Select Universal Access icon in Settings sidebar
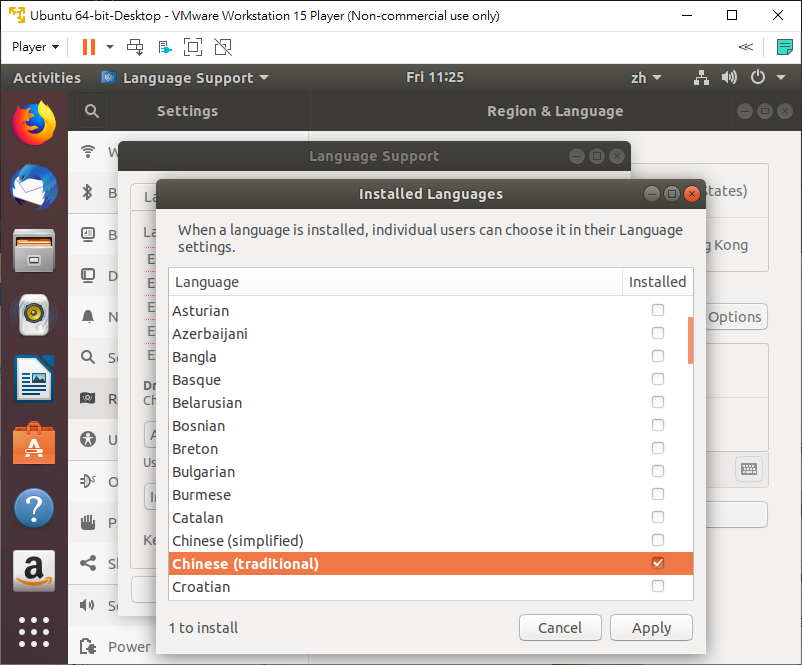This screenshot has height=665, width=802. (x=88, y=439)
